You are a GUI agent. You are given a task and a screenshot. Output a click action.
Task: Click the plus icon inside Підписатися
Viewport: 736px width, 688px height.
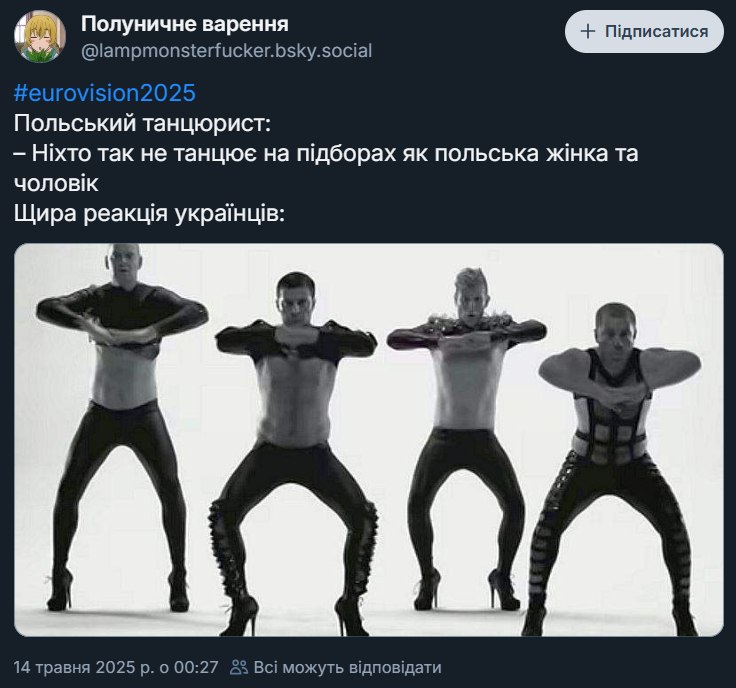588,31
